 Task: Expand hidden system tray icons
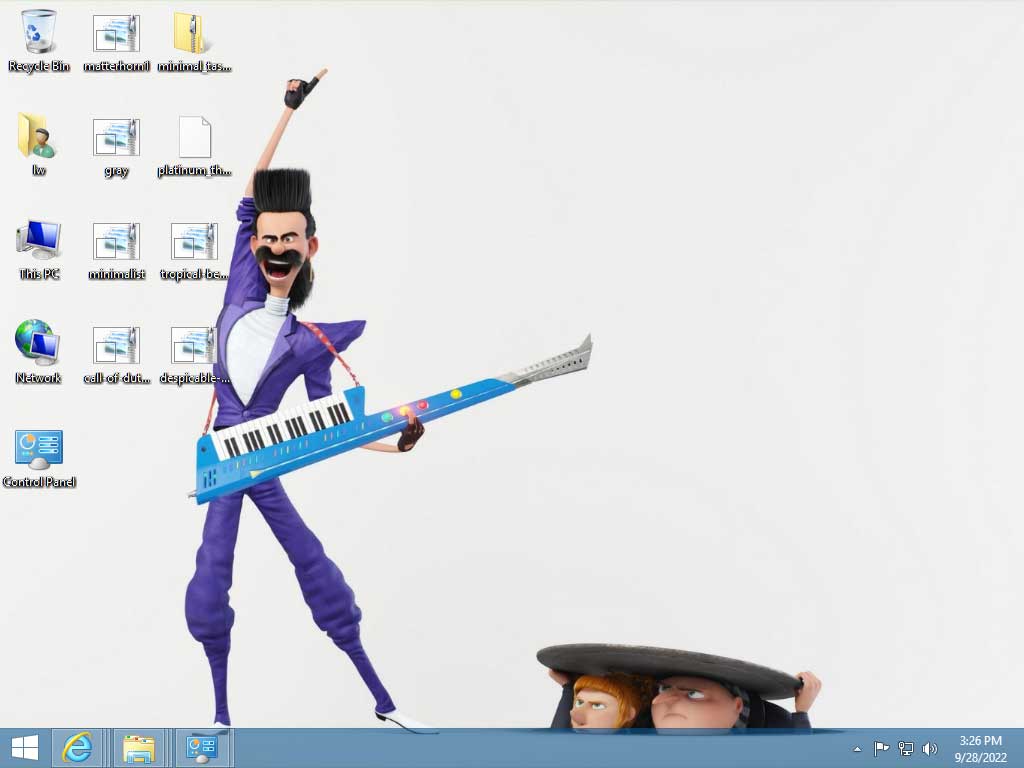tap(857, 747)
